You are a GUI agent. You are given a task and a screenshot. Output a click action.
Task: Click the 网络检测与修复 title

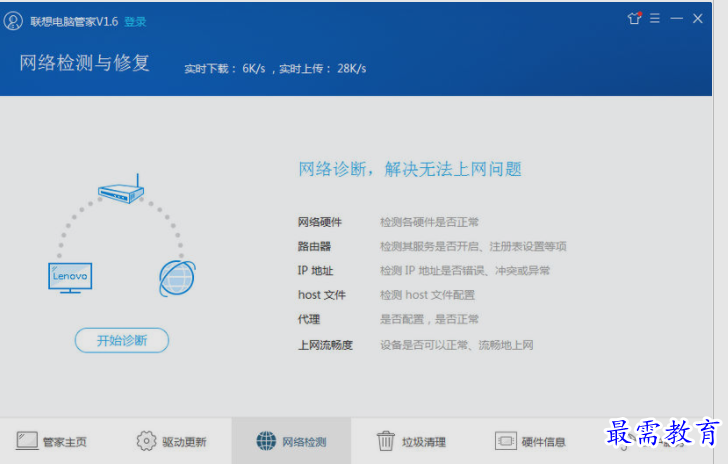pyautogui.click(x=84, y=63)
